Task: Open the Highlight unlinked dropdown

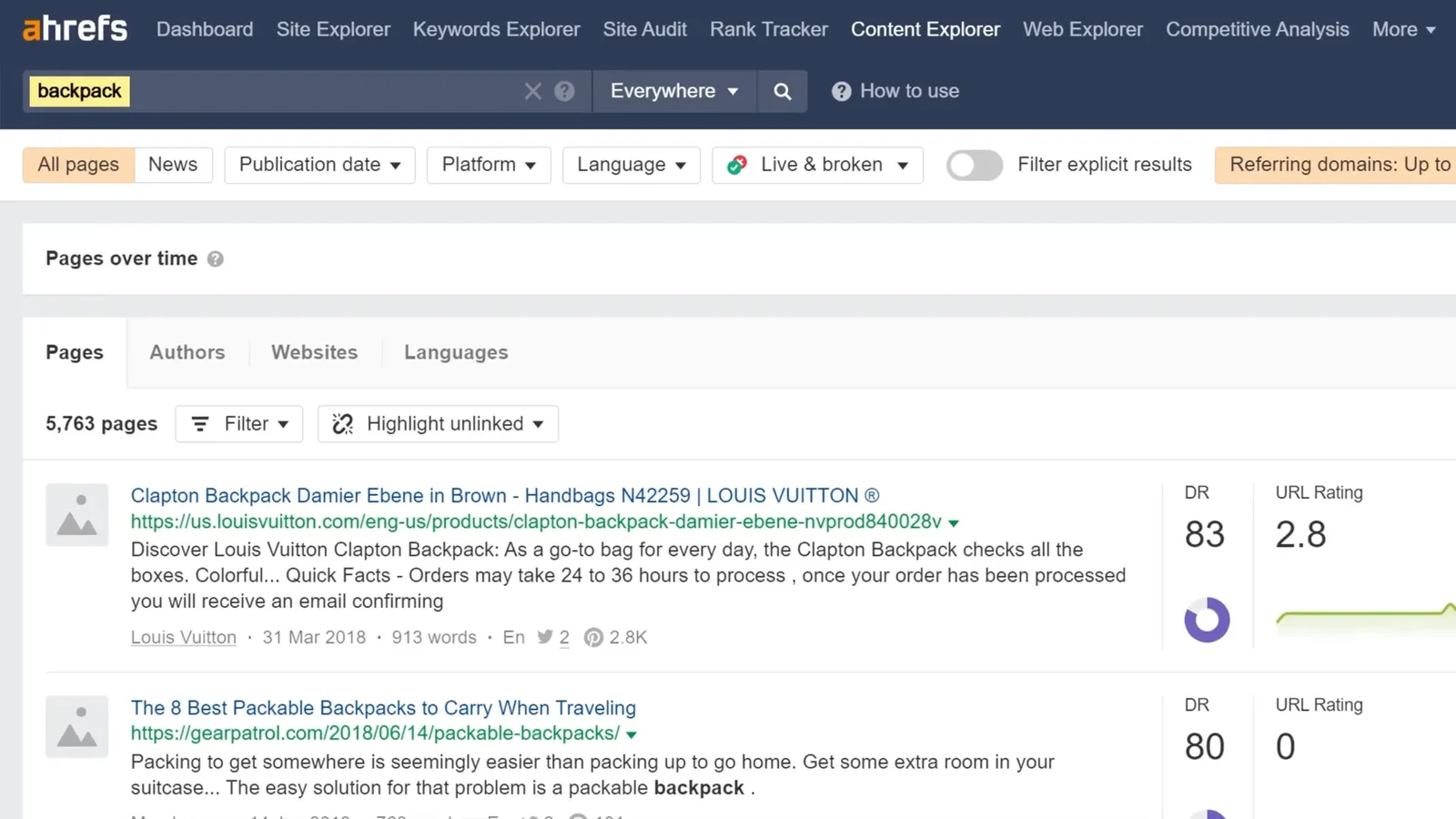Action: click(438, 424)
